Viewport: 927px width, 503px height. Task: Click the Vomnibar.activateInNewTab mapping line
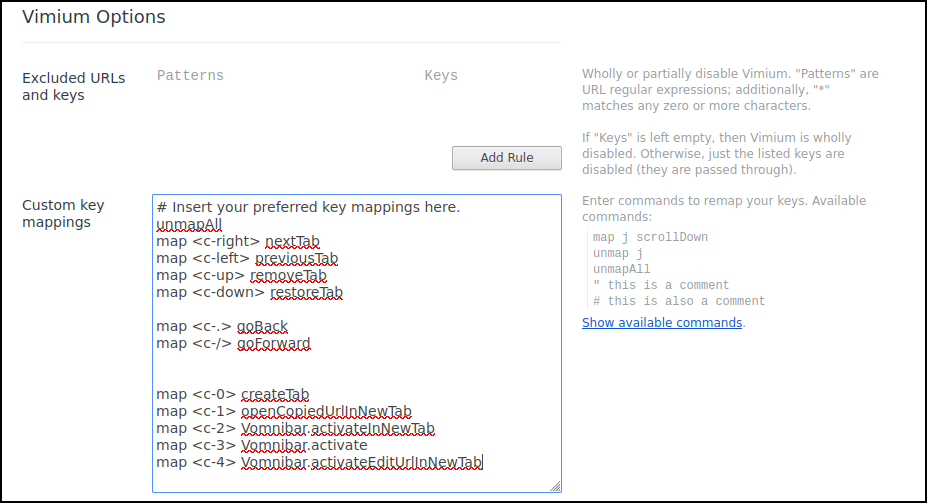295,429
